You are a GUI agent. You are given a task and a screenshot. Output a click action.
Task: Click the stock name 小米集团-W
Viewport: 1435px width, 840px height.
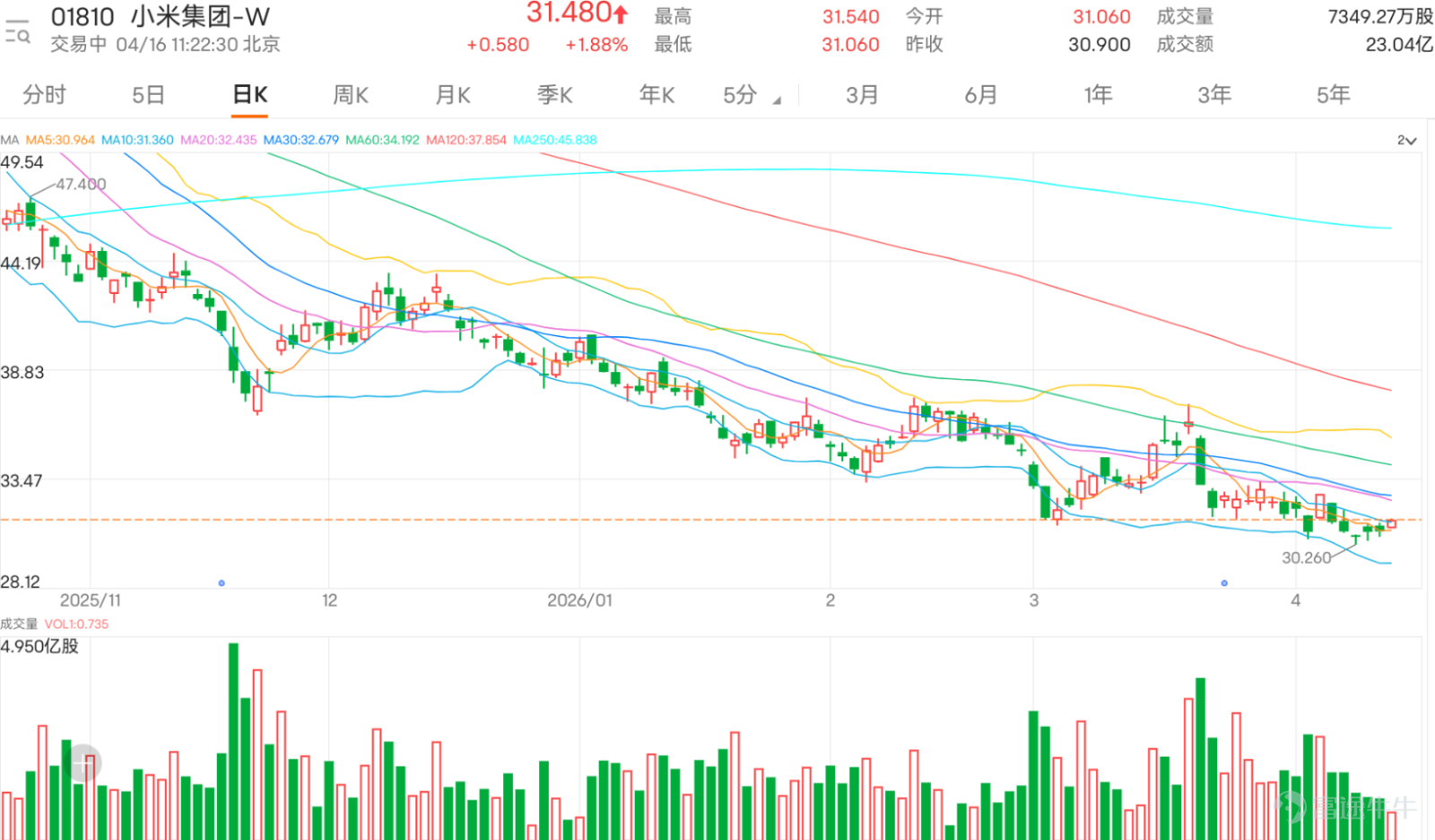pyautogui.click(x=201, y=17)
